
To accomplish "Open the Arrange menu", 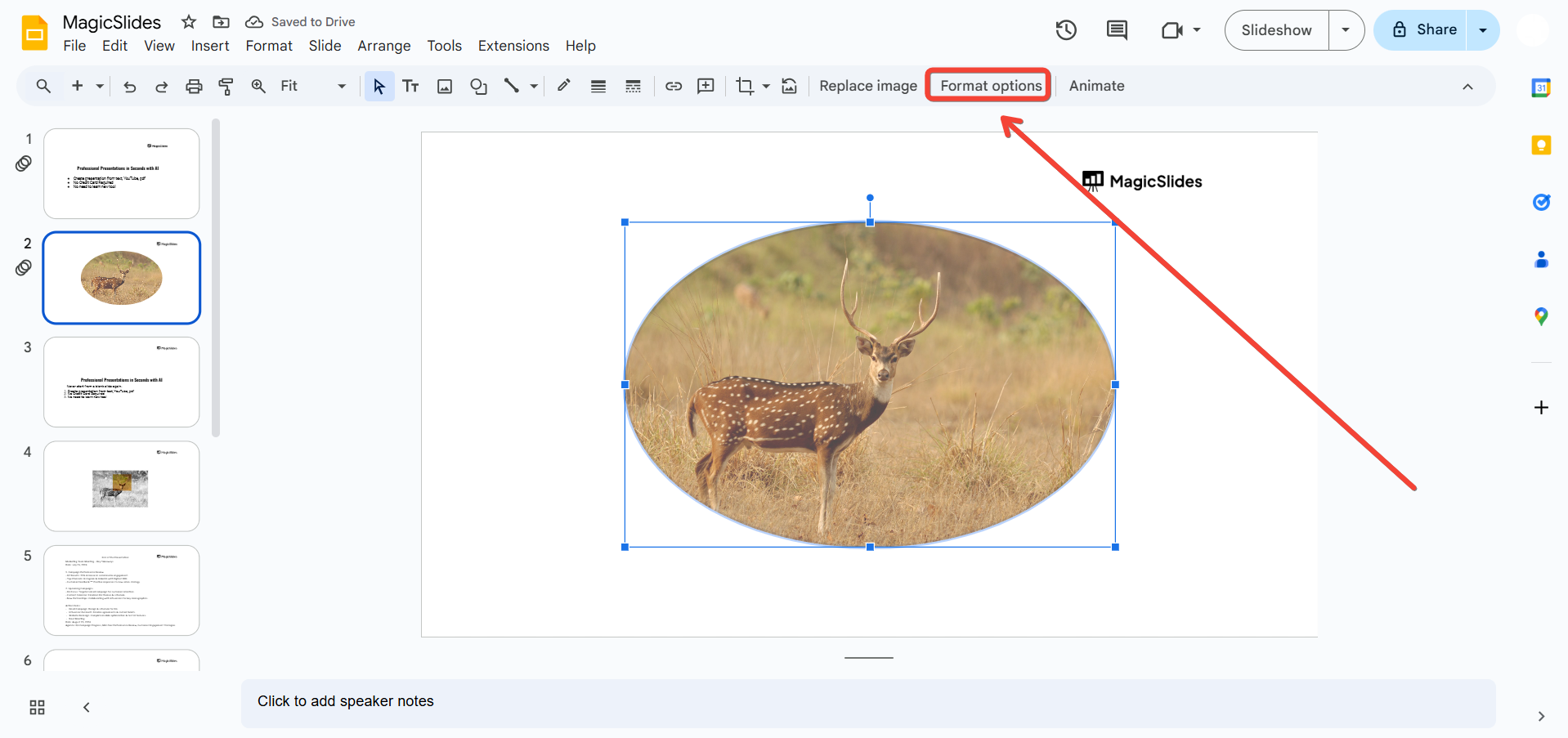I will pos(383,46).
